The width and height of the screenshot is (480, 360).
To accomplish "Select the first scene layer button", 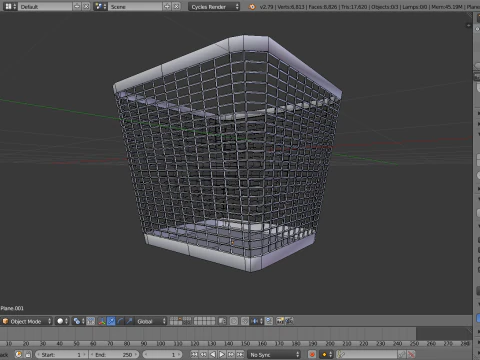I will pyautogui.click(x=172, y=319).
